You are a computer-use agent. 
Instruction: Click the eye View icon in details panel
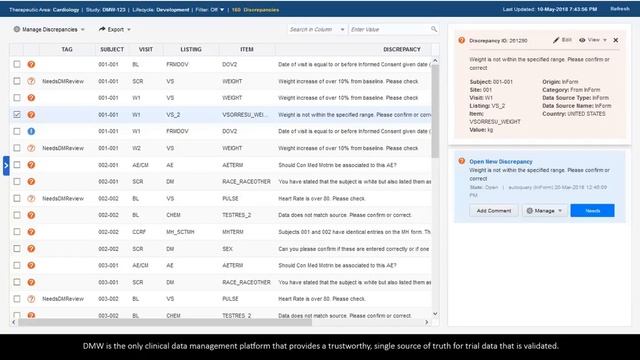582,40
